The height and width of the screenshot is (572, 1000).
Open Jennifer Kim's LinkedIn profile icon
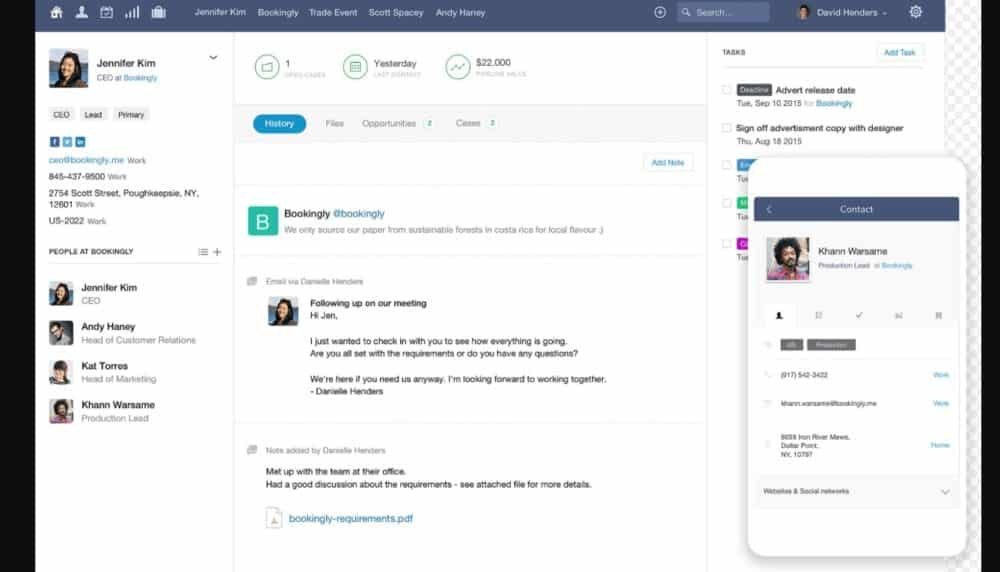click(80, 142)
